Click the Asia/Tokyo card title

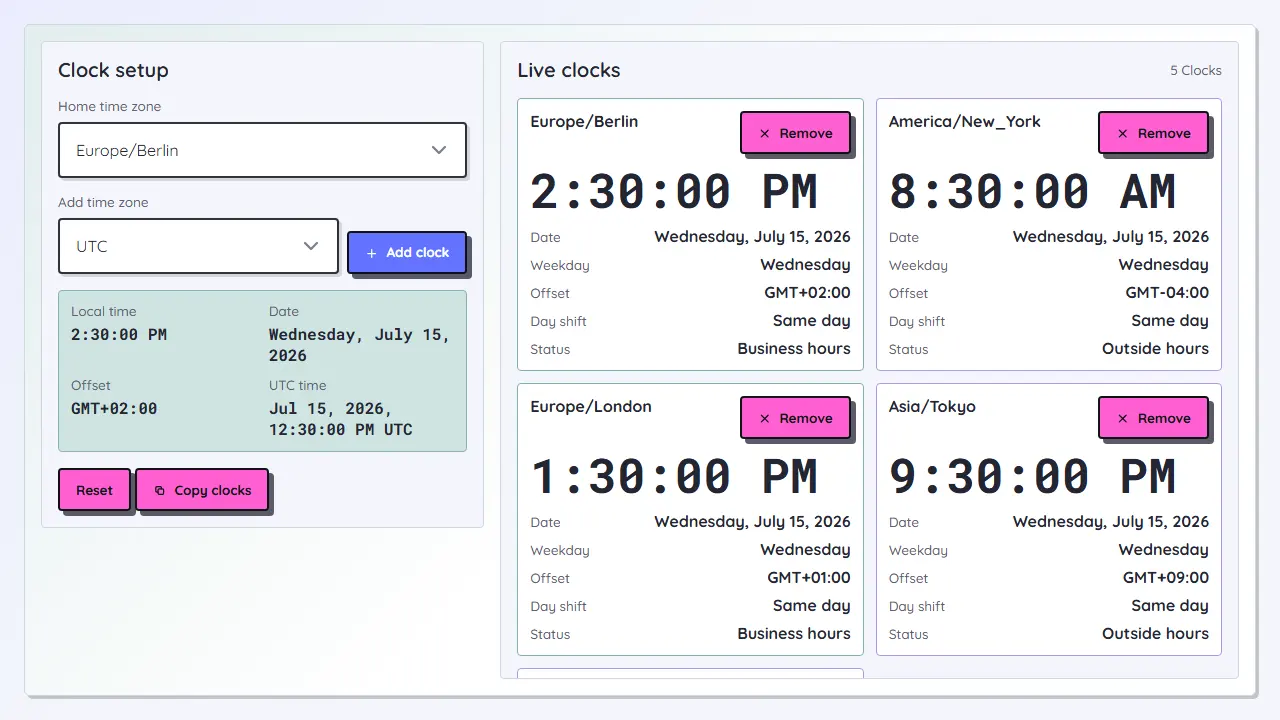pos(932,407)
